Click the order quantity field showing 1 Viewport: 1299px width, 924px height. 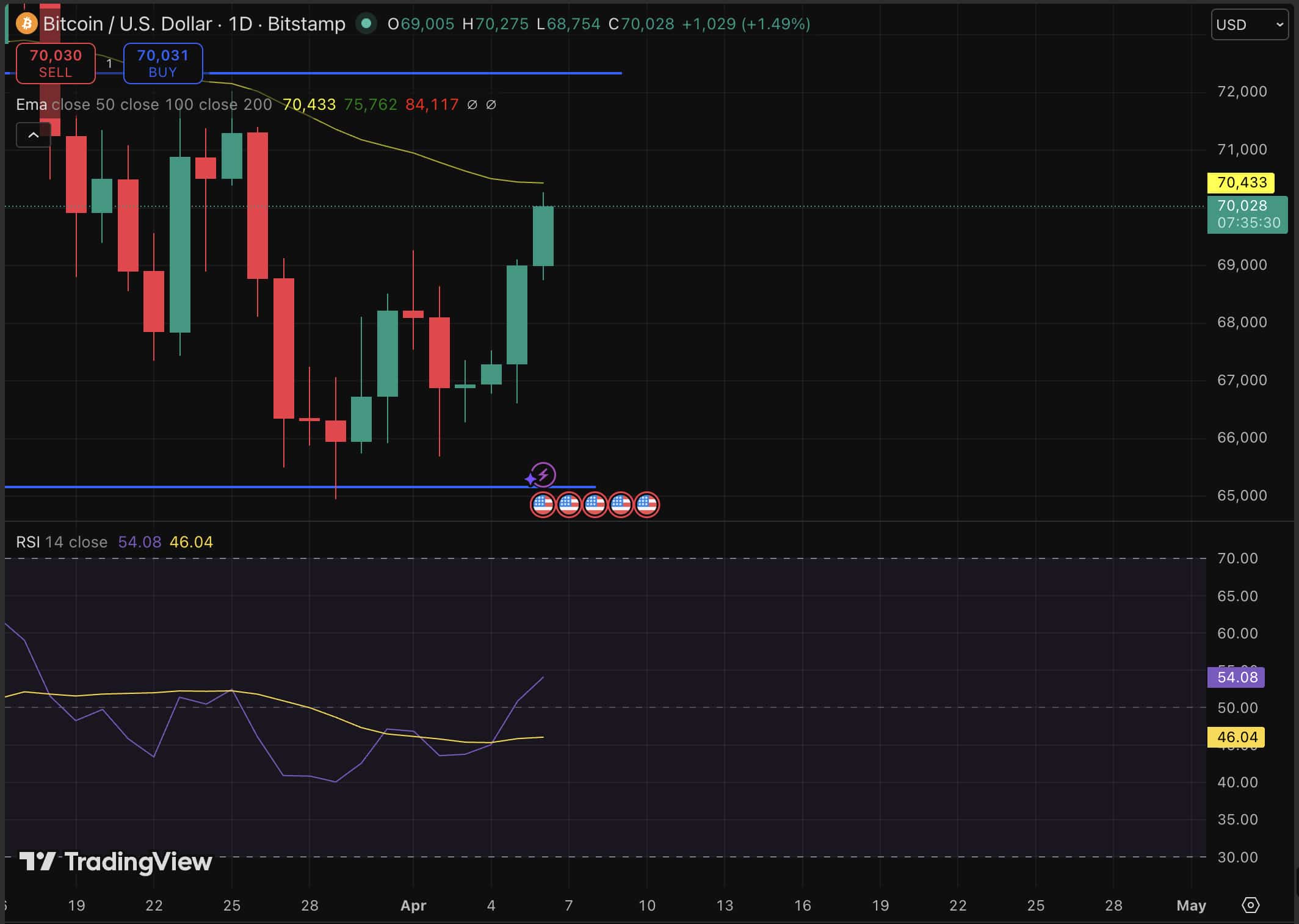(x=109, y=63)
